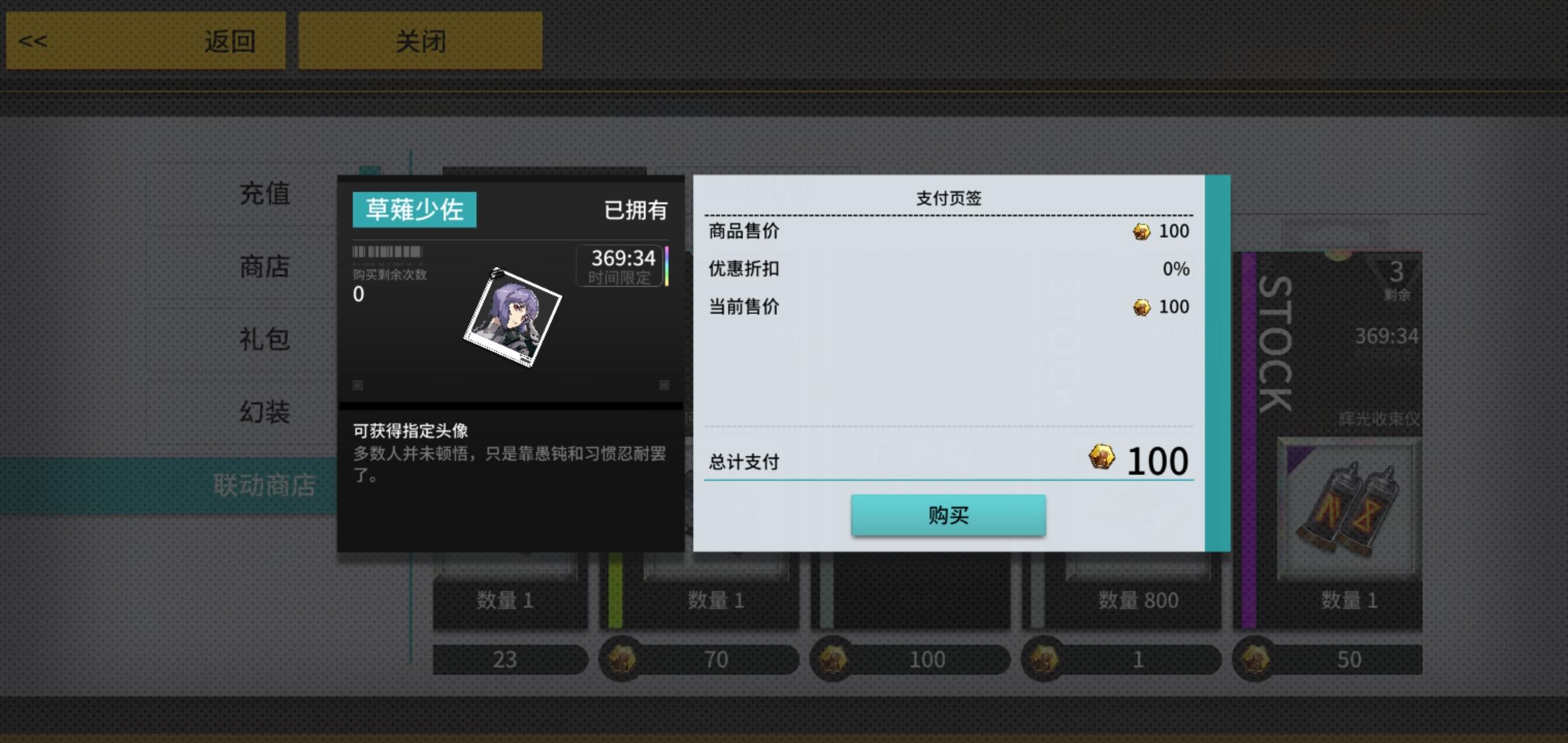Image resolution: width=1568 pixels, height=743 pixels.
Task: Close the shop with 关闭
Action: [x=420, y=41]
